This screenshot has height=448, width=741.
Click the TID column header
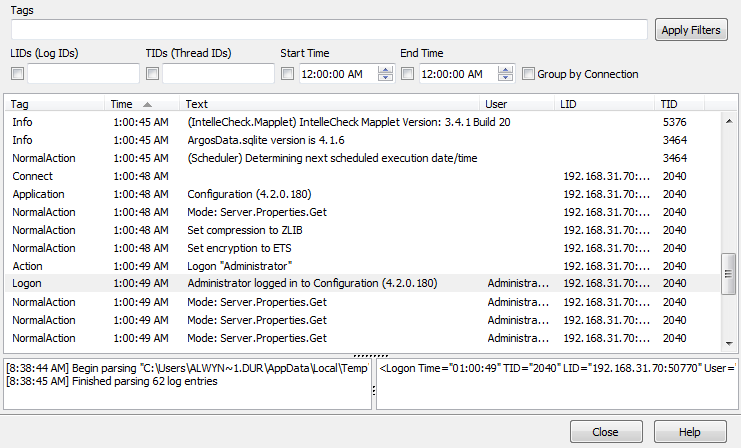point(680,104)
